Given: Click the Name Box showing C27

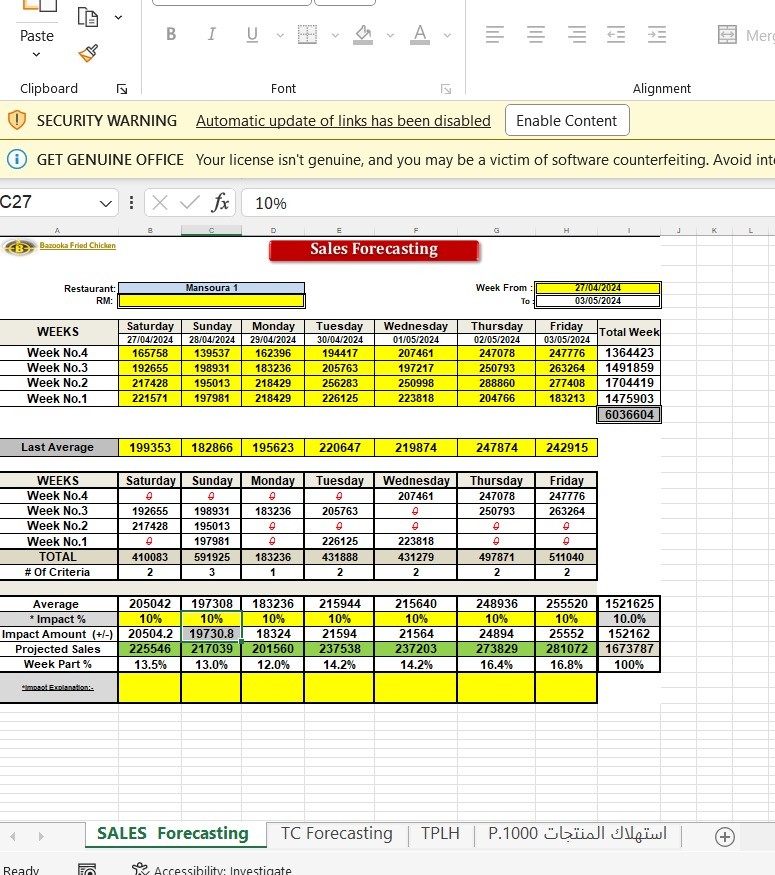Looking at the screenshot, I should click(47, 202).
